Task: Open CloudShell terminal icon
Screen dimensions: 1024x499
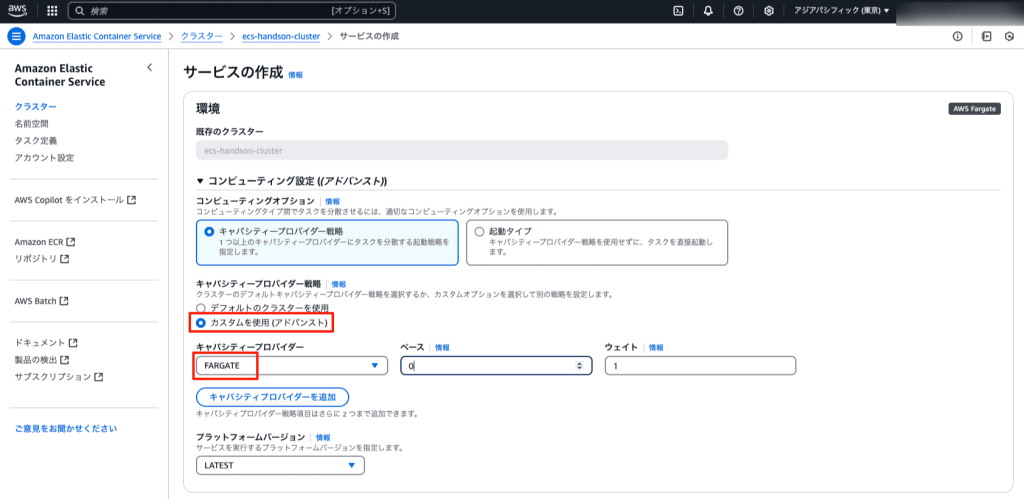Action: point(678,11)
